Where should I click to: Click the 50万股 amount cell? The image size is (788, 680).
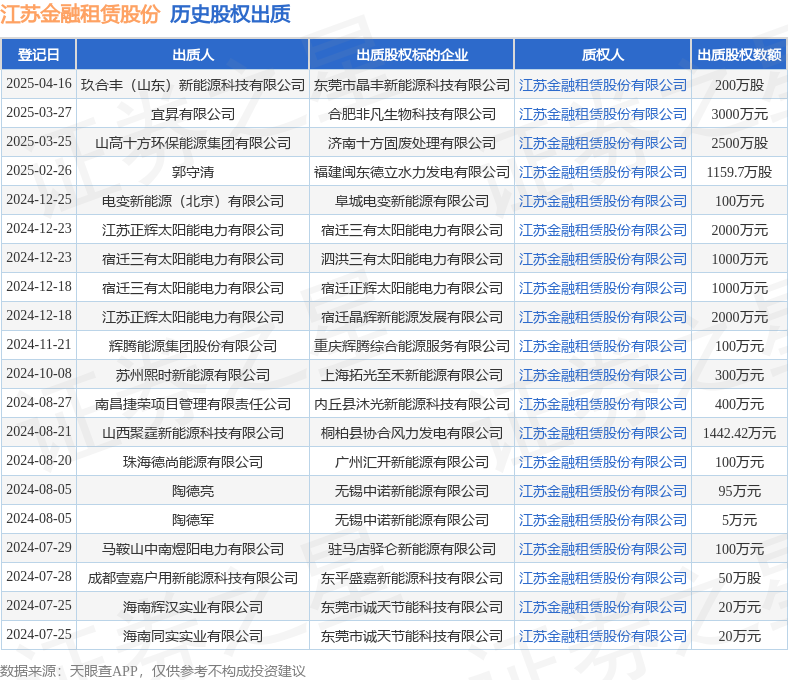click(739, 578)
